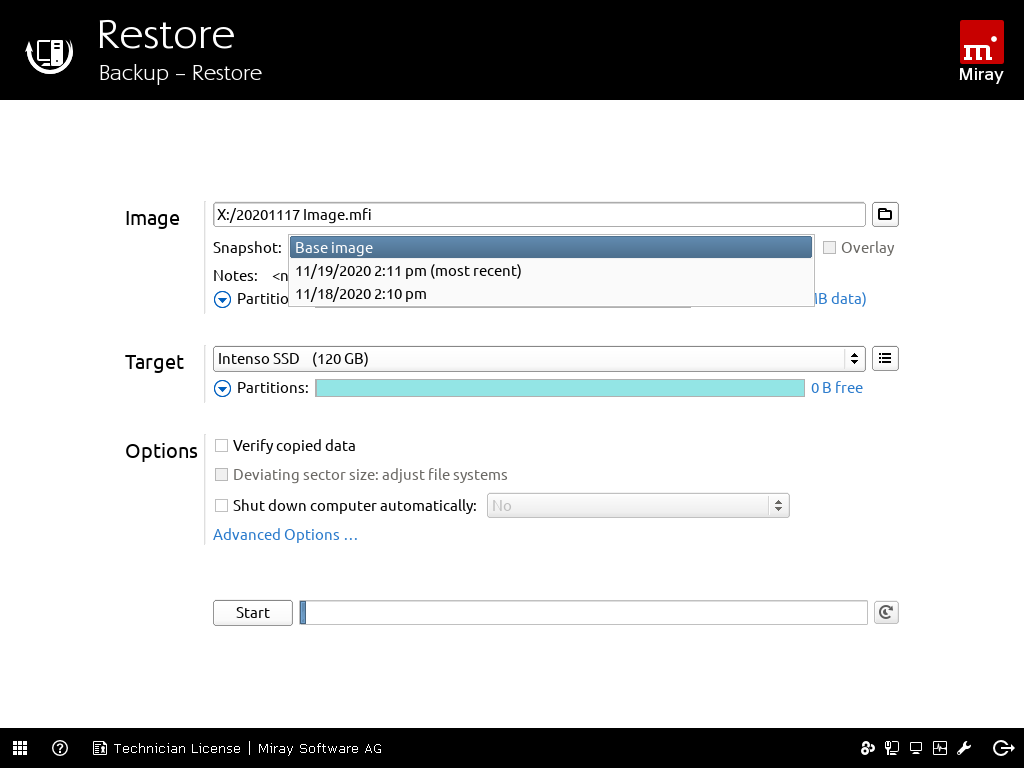Click the image file path field
The image size is (1024, 768).
pos(539,214)
